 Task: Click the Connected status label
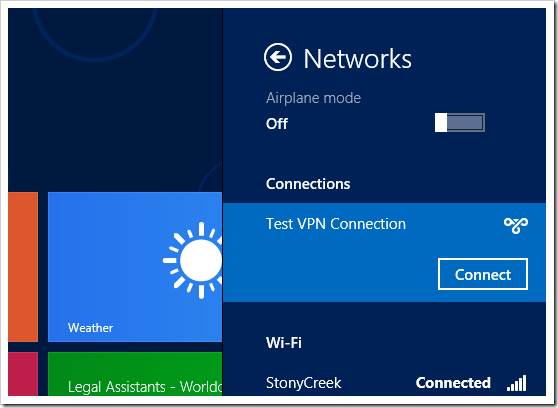tap(453, 383)
